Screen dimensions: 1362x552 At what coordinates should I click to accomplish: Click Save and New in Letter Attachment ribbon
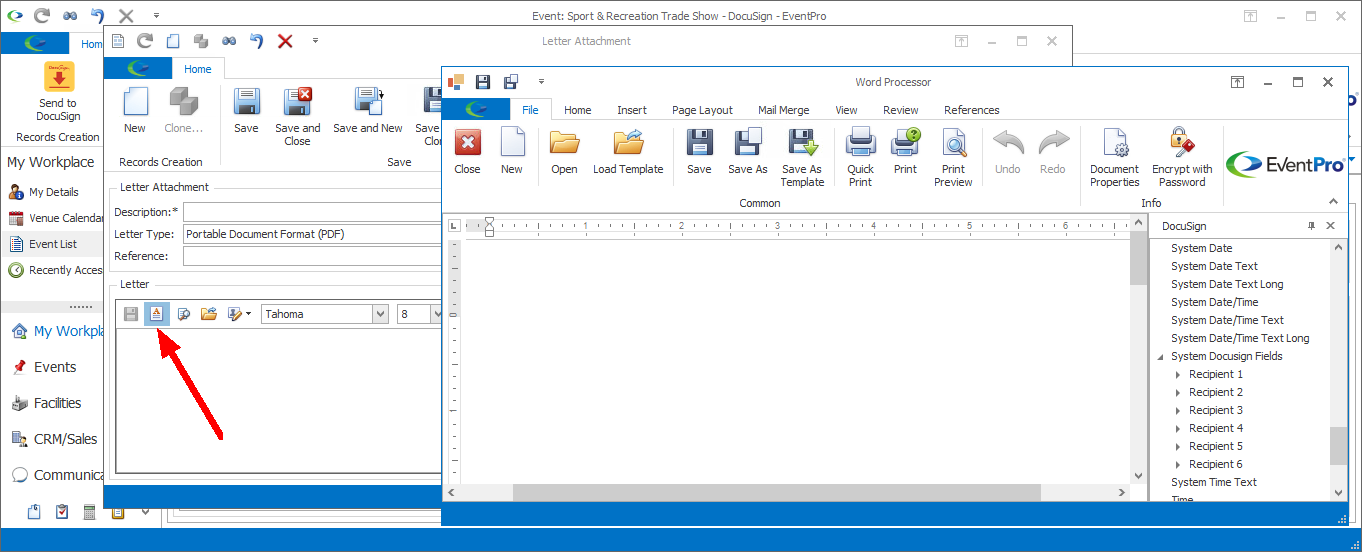[x=368, y=110]
